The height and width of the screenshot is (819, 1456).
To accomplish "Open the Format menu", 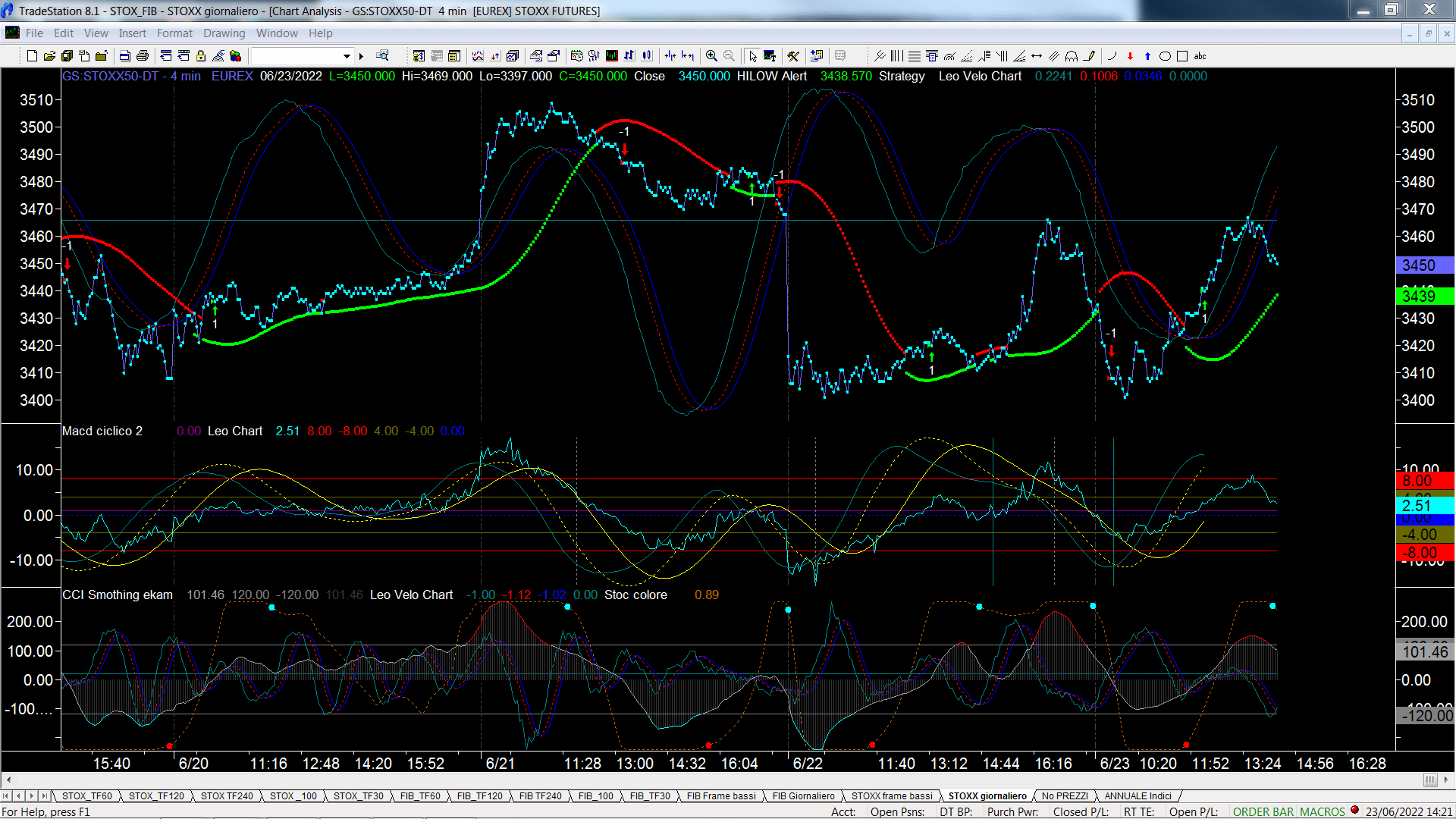I will pos(174,33).
